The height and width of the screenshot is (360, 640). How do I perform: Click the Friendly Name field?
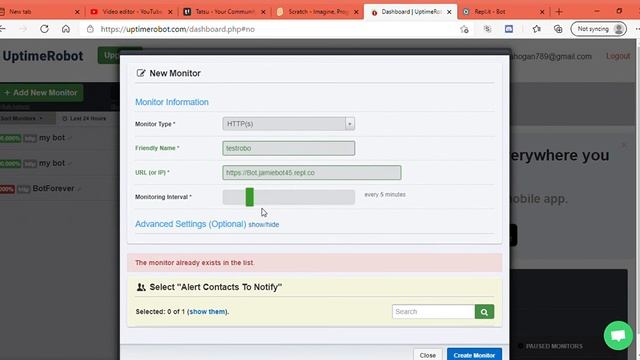pyautogui.click(x=289, y=148)
